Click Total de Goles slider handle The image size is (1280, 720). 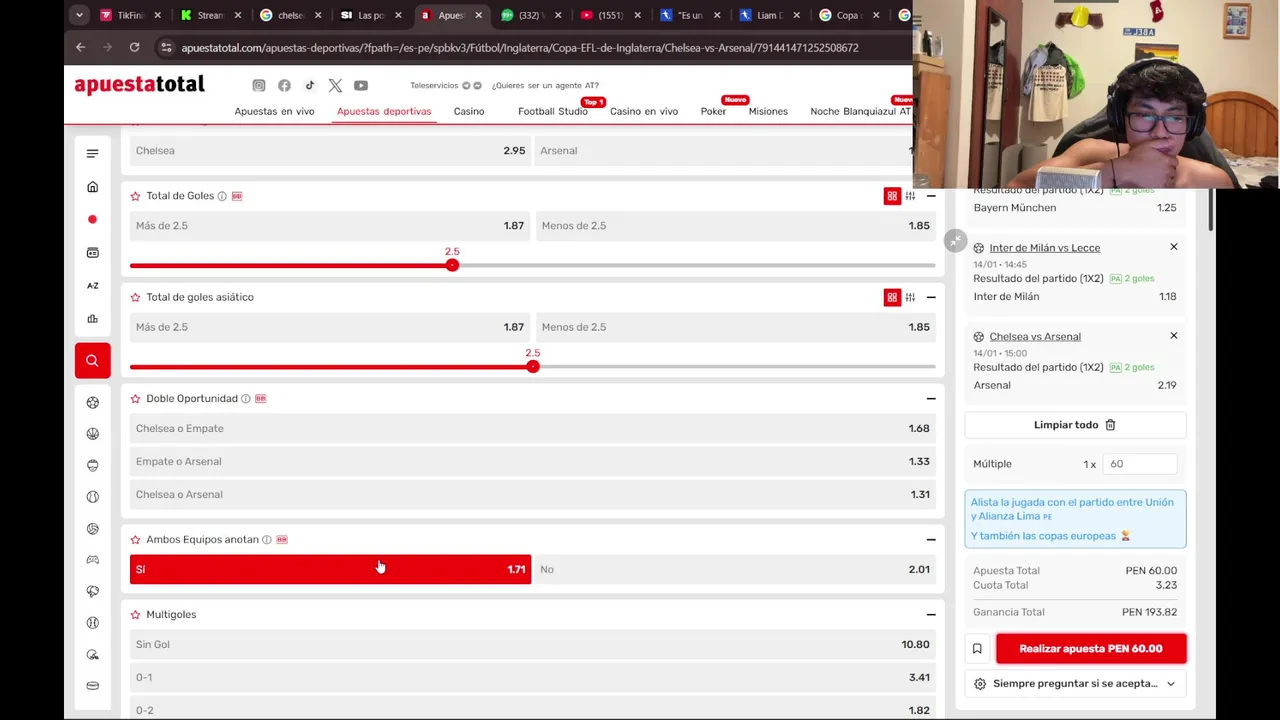point(452,265)
